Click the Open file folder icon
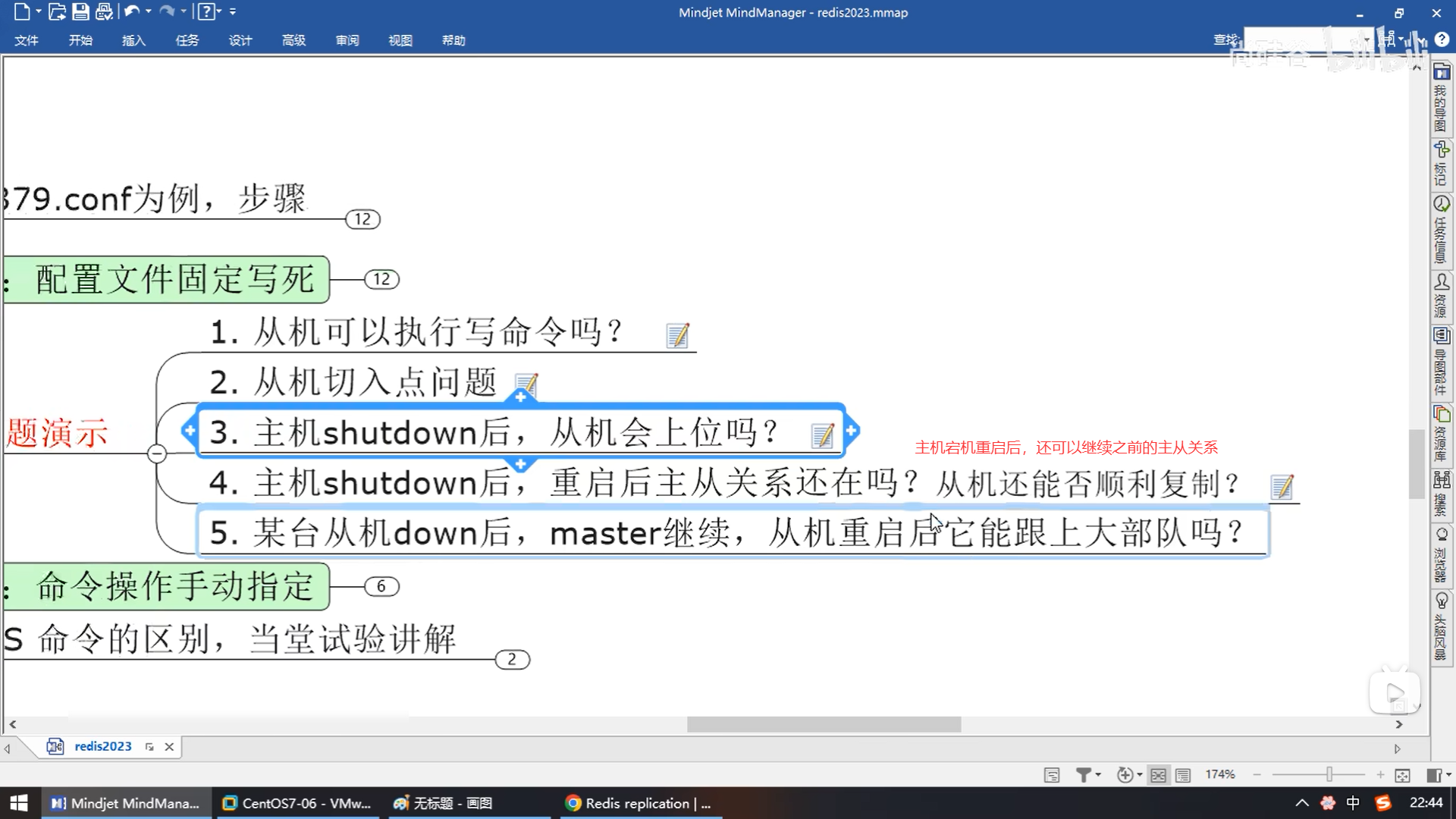The height and width of the screenshot is (819, 1456). 57,11
